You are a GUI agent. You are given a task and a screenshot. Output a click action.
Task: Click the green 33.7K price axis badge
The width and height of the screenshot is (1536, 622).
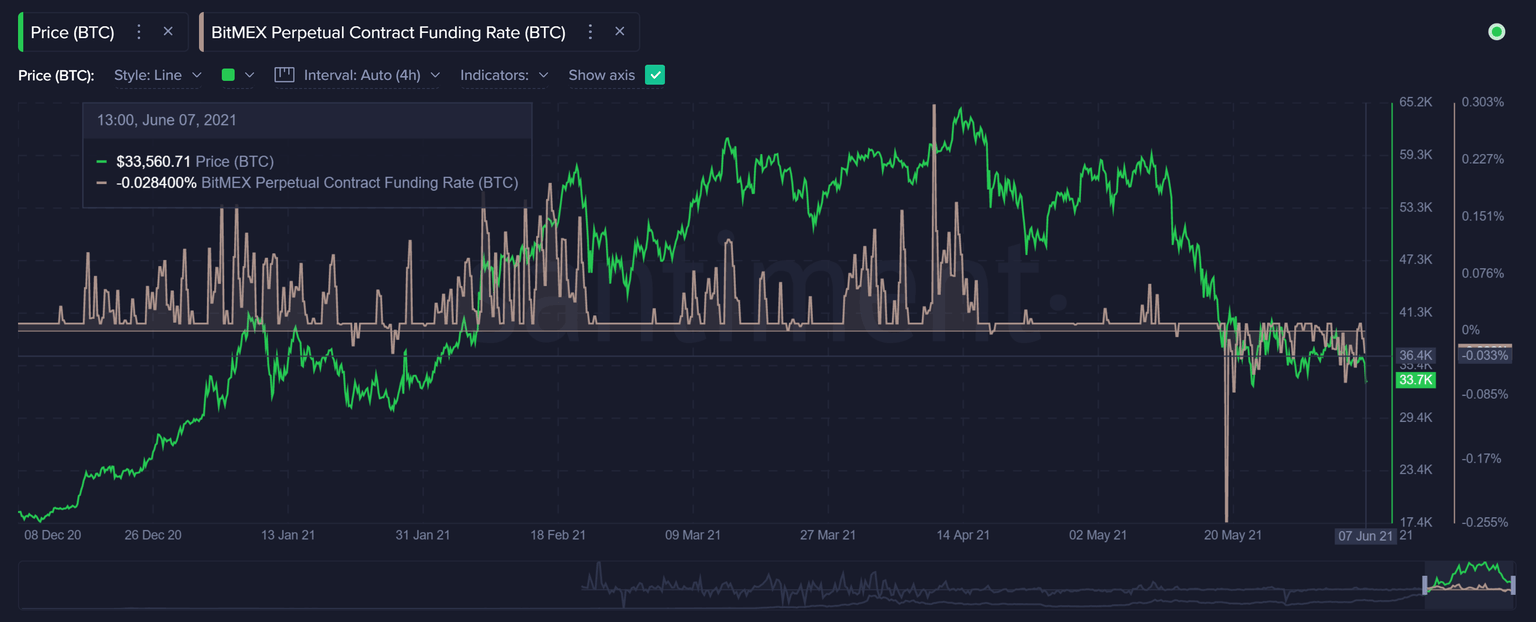1415,380
